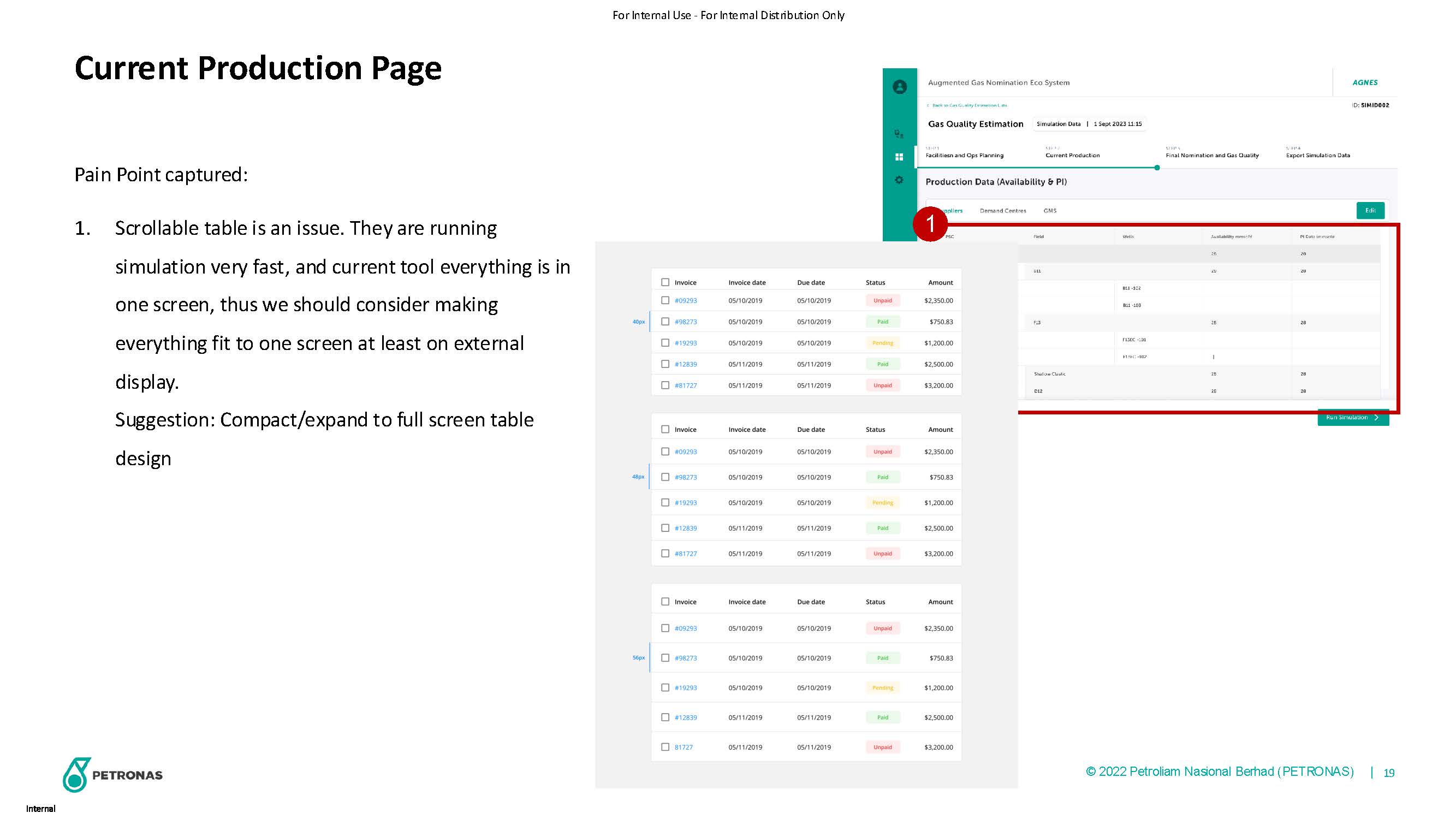Click the Simulation Data date selector

pos(1089,124)
